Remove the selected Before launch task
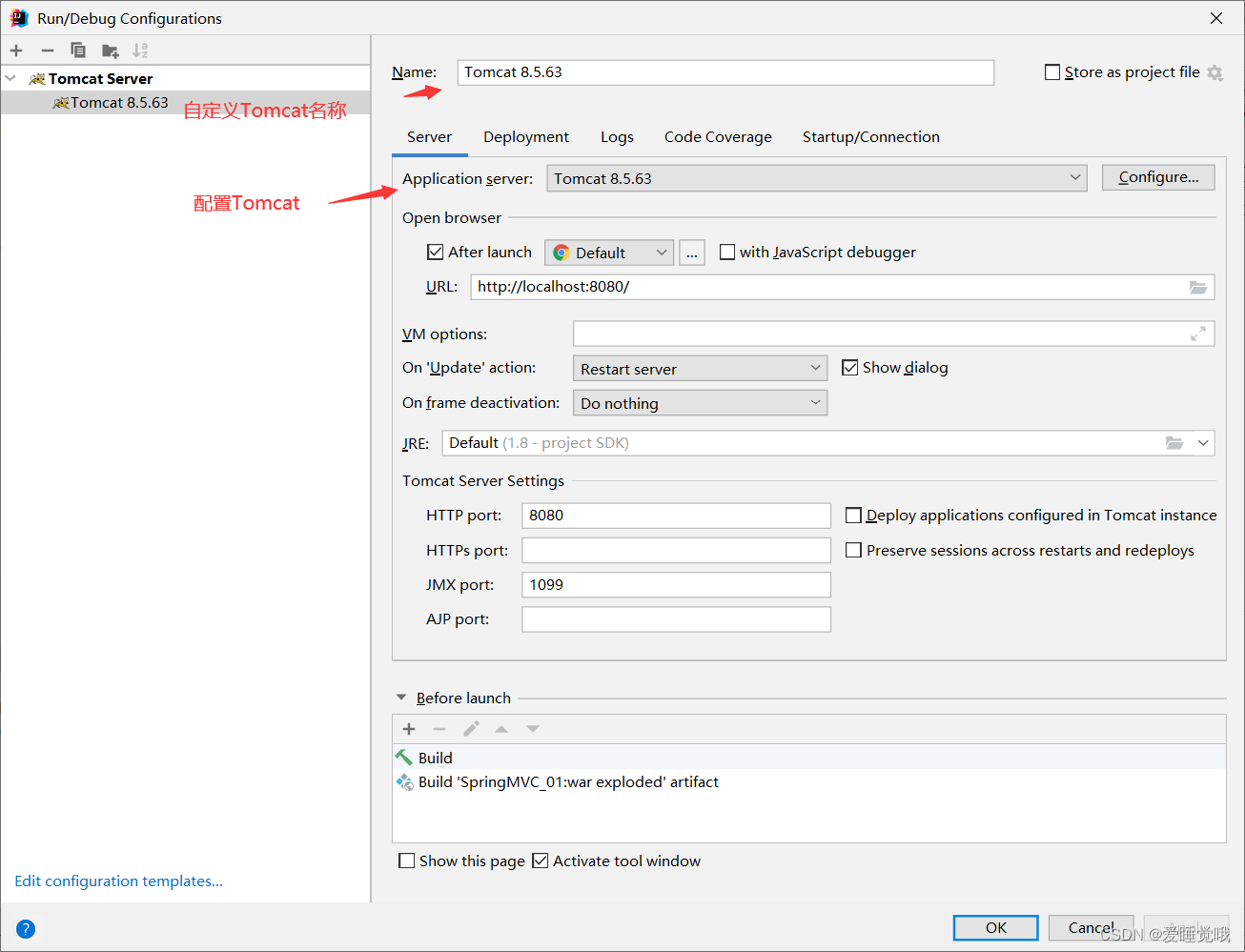This screenshot has height=952, width=1245. pyautogui.click(x=439, y=729)
